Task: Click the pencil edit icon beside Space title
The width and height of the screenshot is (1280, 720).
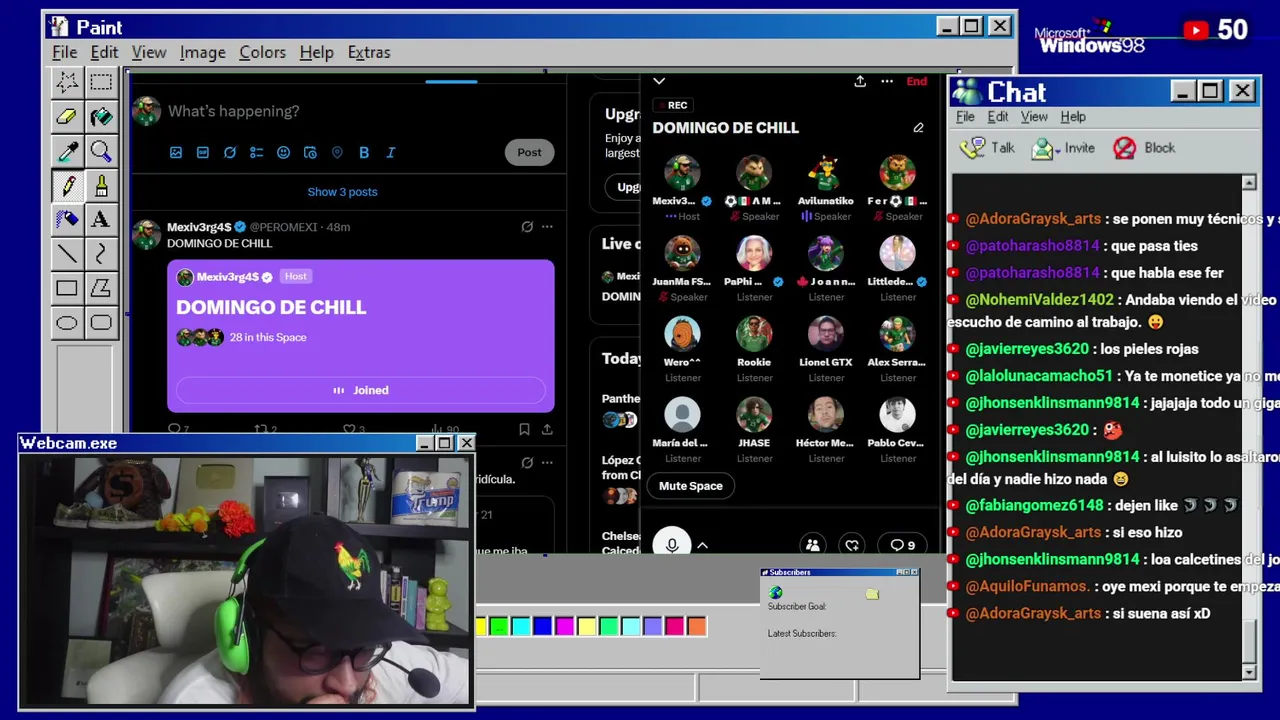Action: (x=918, y=128)
